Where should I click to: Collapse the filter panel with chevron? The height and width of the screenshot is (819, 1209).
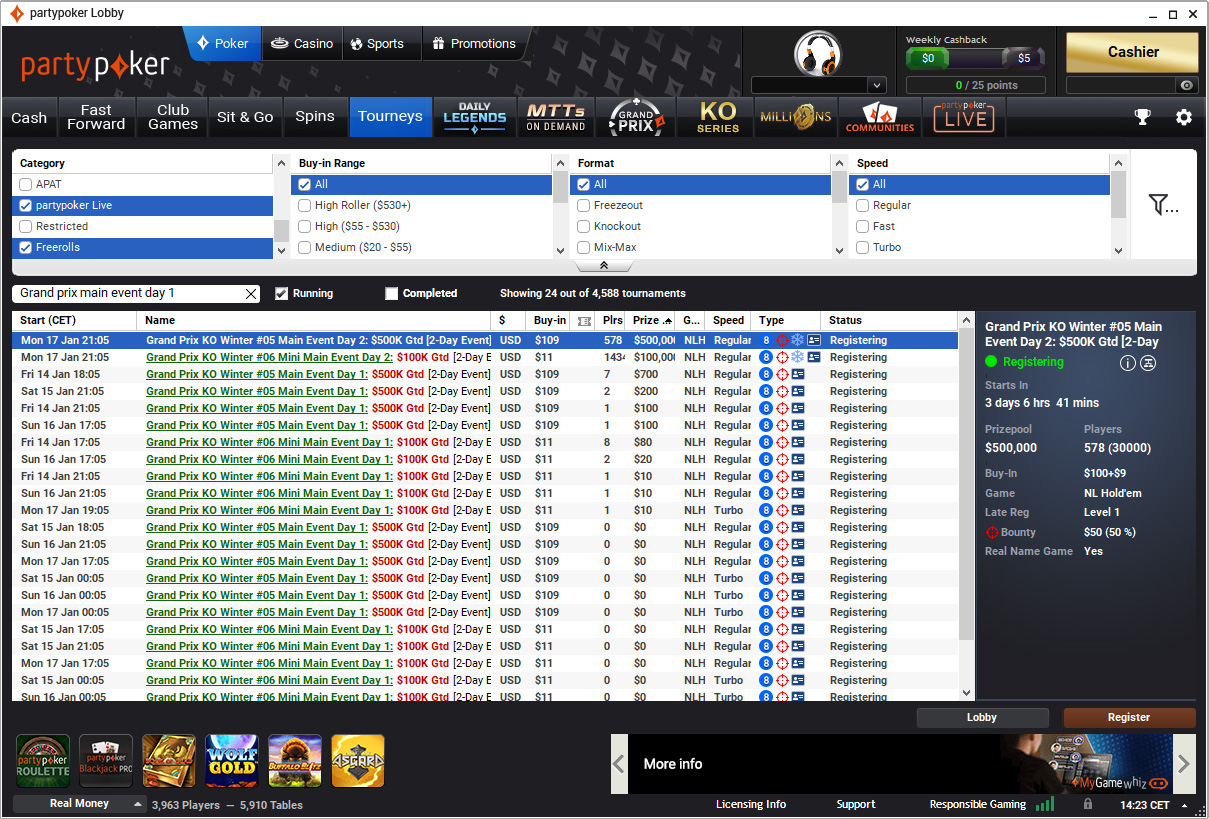pos(604,266)
